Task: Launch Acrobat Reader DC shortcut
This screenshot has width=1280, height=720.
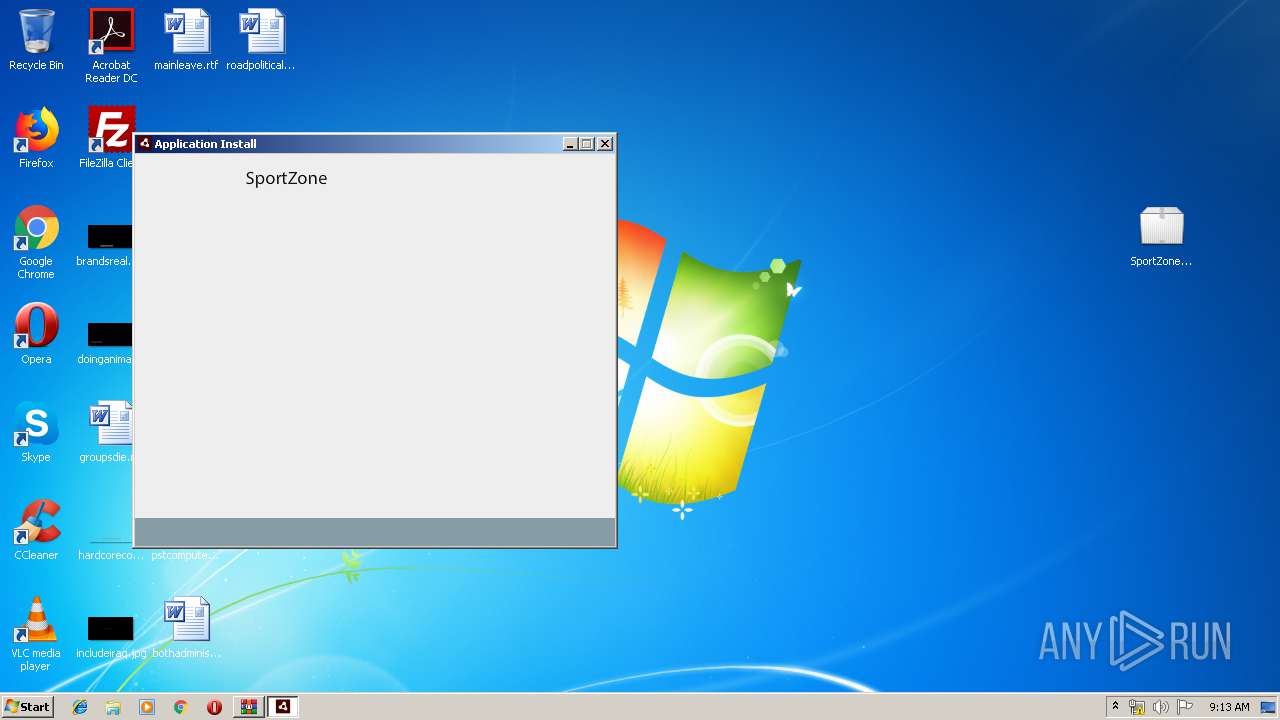Action: tap(111, 46)
